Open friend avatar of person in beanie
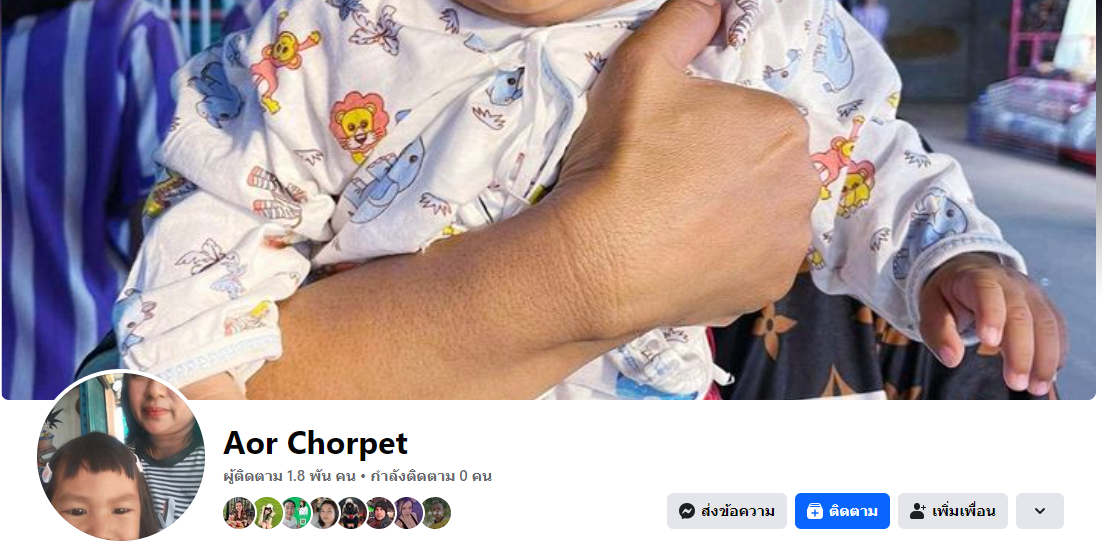Viewport: 1102px width, 558px height. pos(380,513)
